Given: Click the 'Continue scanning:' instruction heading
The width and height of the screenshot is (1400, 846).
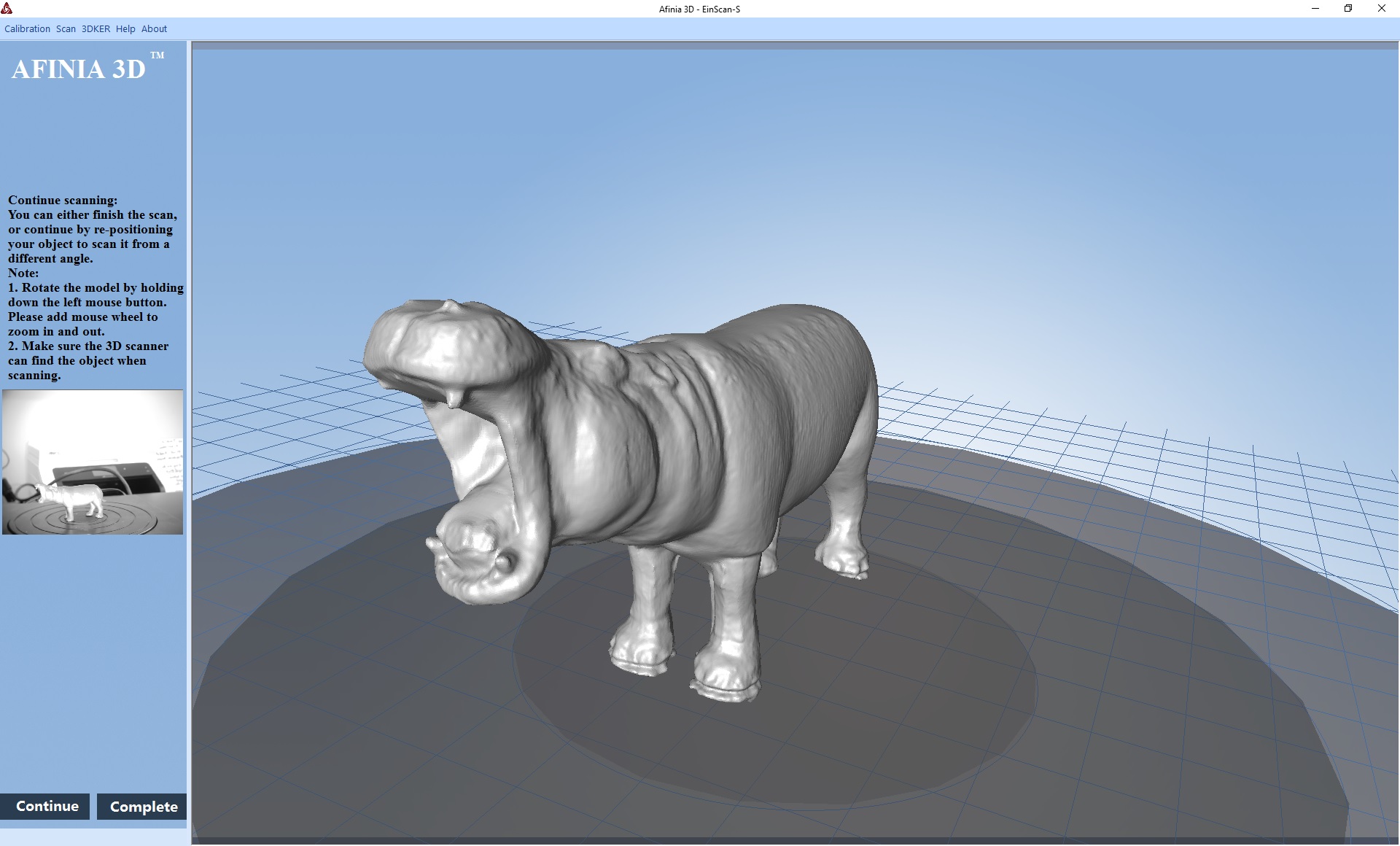Looking at the screenshot, I should [63, 200].
